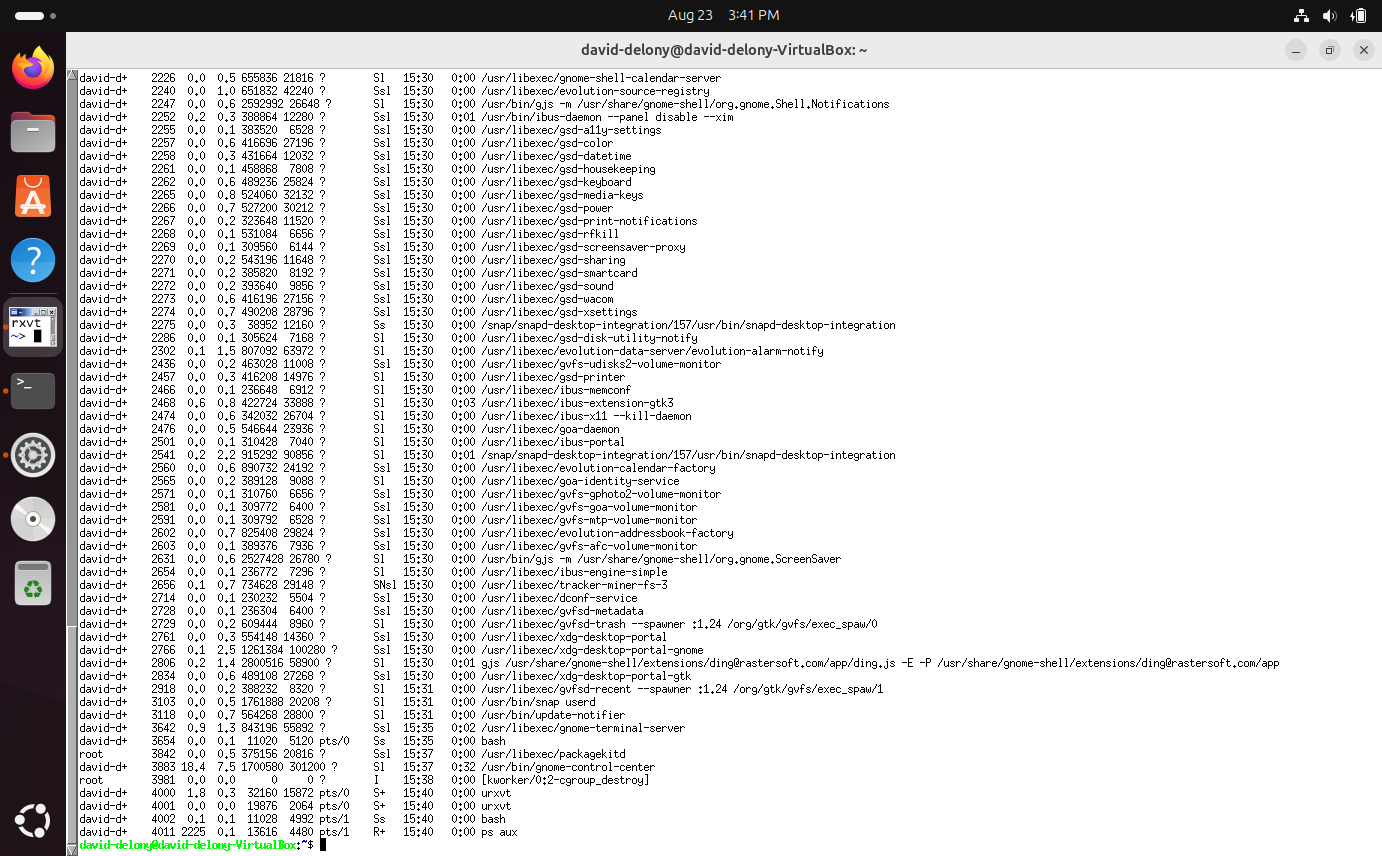The height and width of the screenshot is (856, 1382).
Task: Click the optical disc icon in the dock
Action: click(33, 519)
